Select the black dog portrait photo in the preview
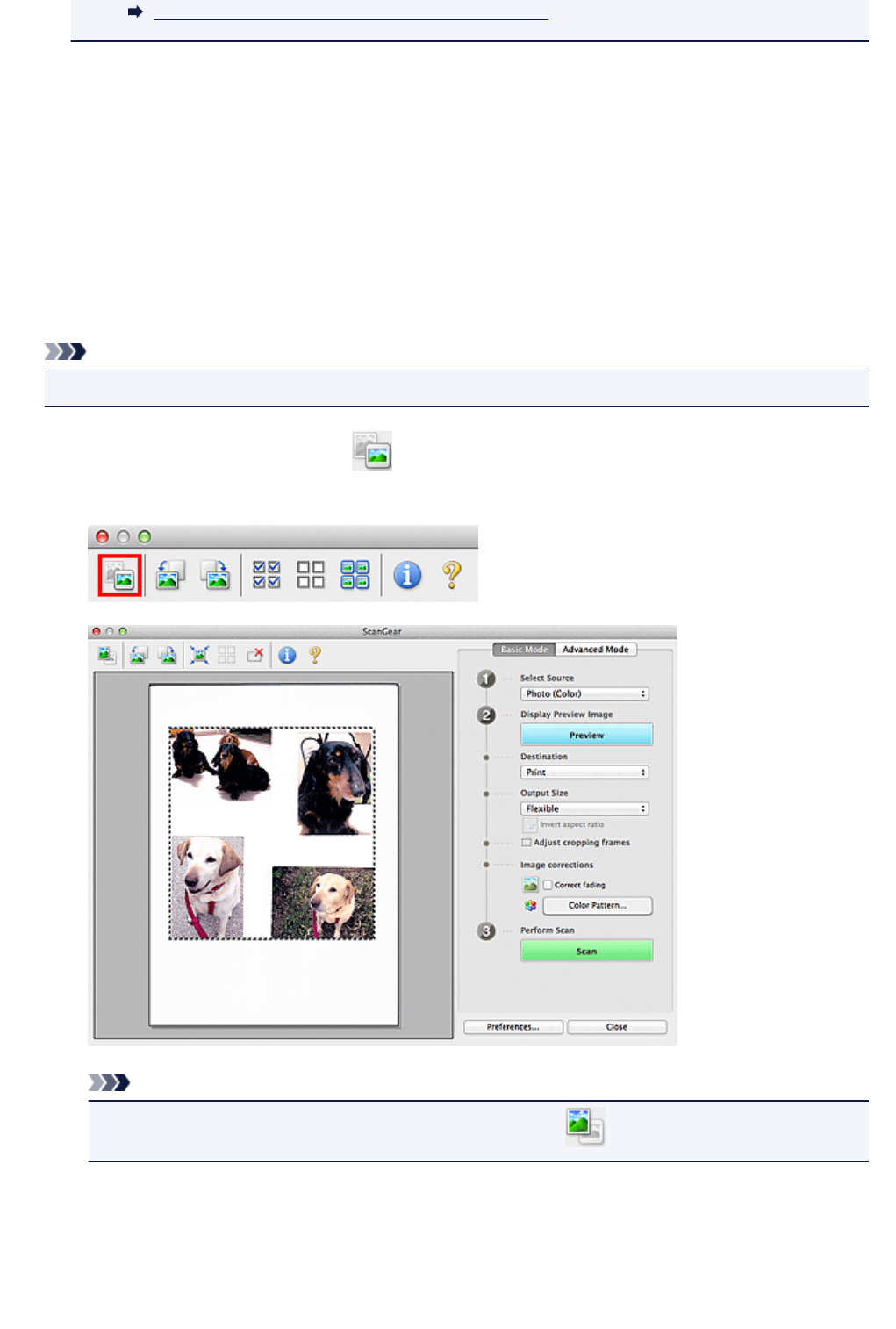 pyautogui.click(x=335, y=784)
